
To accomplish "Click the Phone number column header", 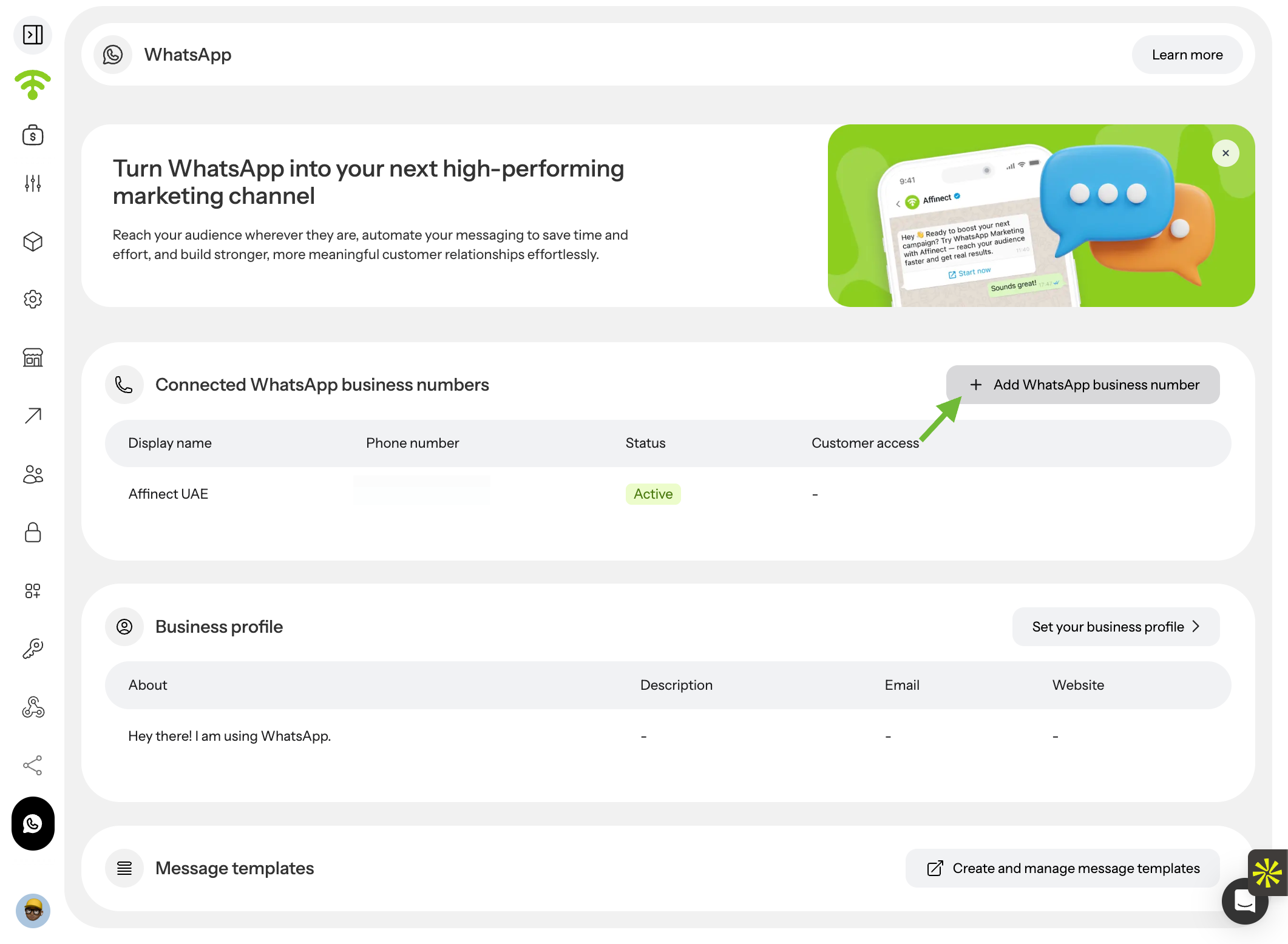I will (x=412, y=443).
